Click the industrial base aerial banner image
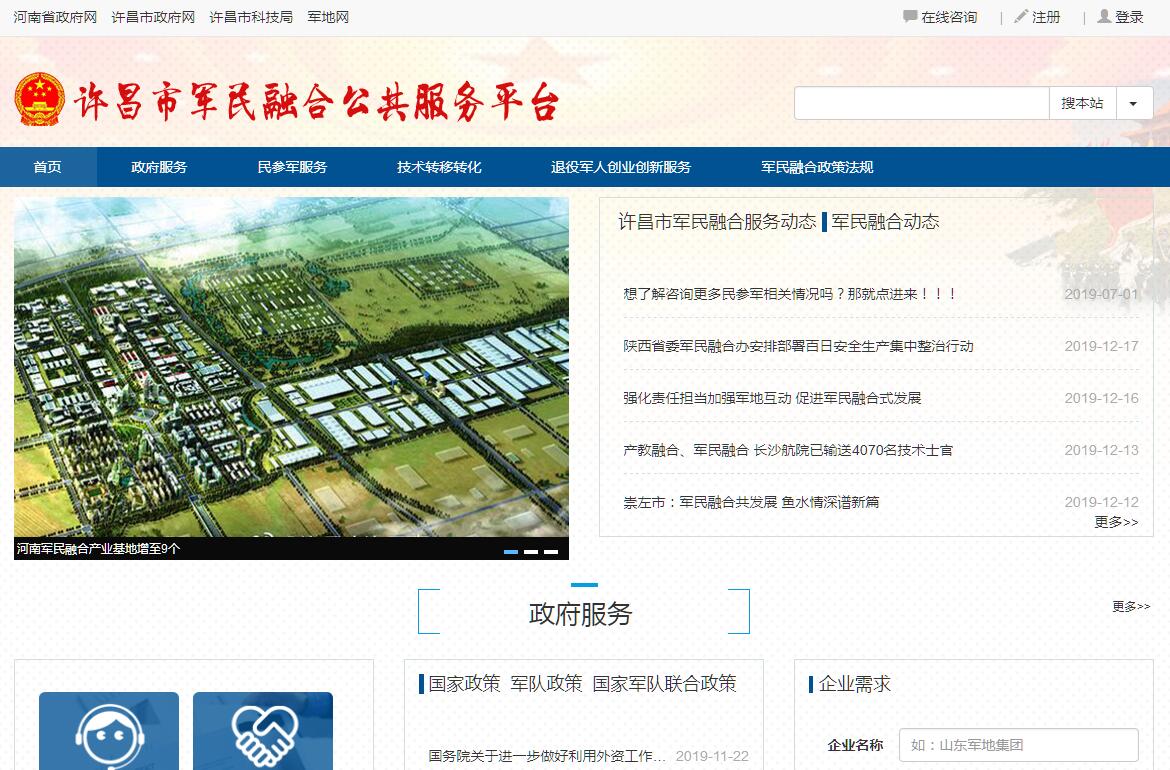1170x770 pixels. click(x=291, y=367)
